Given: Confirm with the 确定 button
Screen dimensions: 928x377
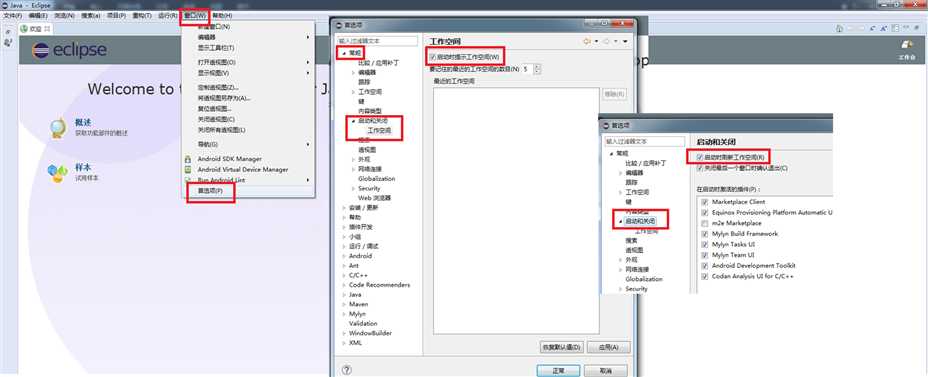Looking at the screenshot, I should [558, 370].
